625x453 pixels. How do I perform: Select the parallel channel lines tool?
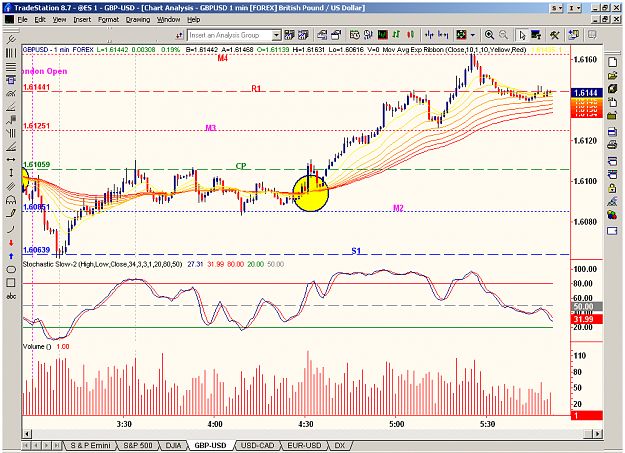11,186
